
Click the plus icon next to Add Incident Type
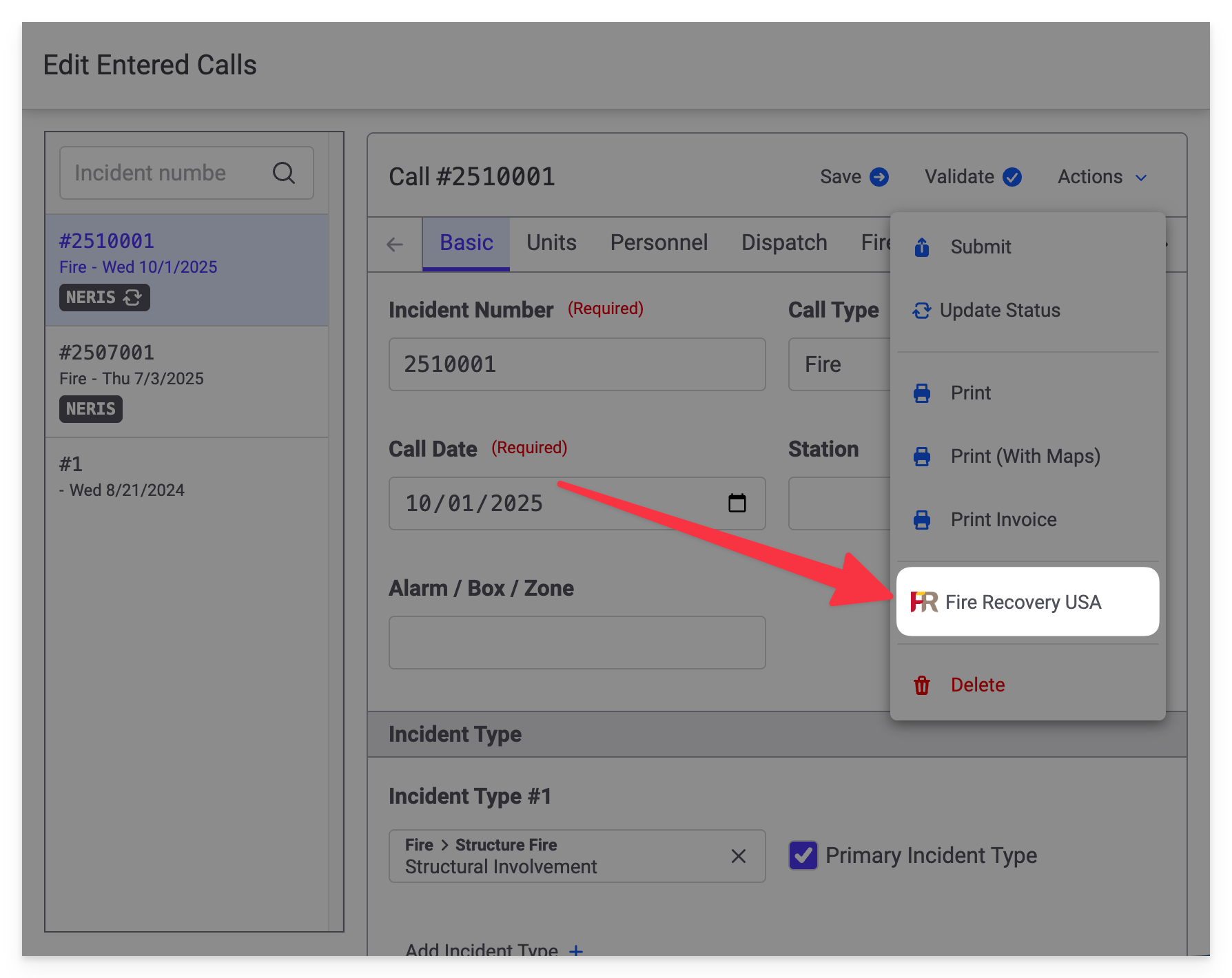pos(576,951)
